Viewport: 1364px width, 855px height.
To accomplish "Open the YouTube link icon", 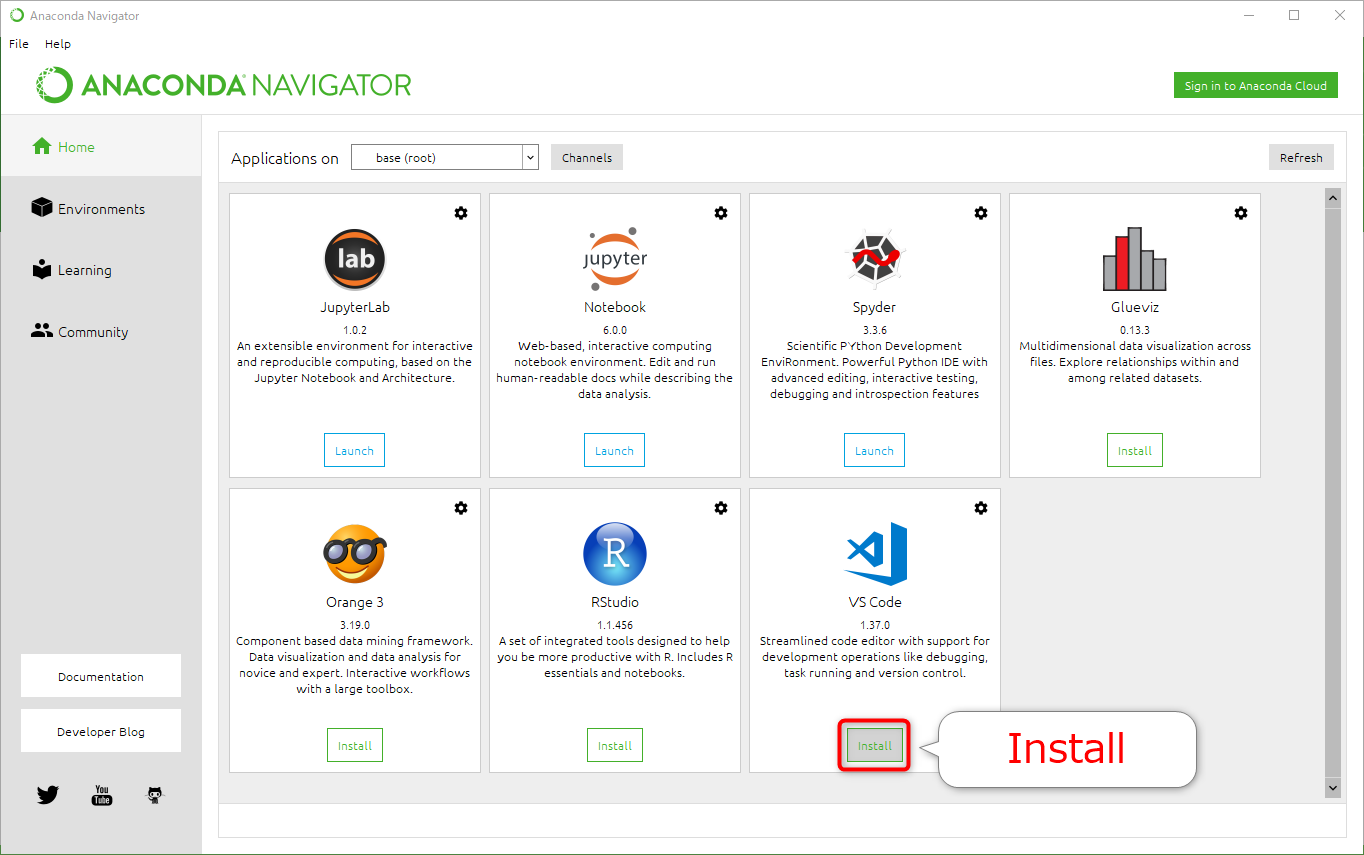I will click(x=102, y=795).
